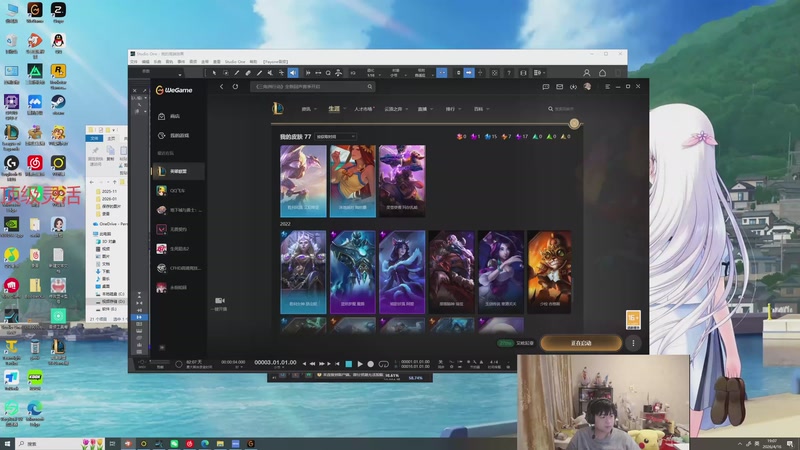Click Studio One zoom magnifier tool
This screenshot has width=800, height=450.
328,73
